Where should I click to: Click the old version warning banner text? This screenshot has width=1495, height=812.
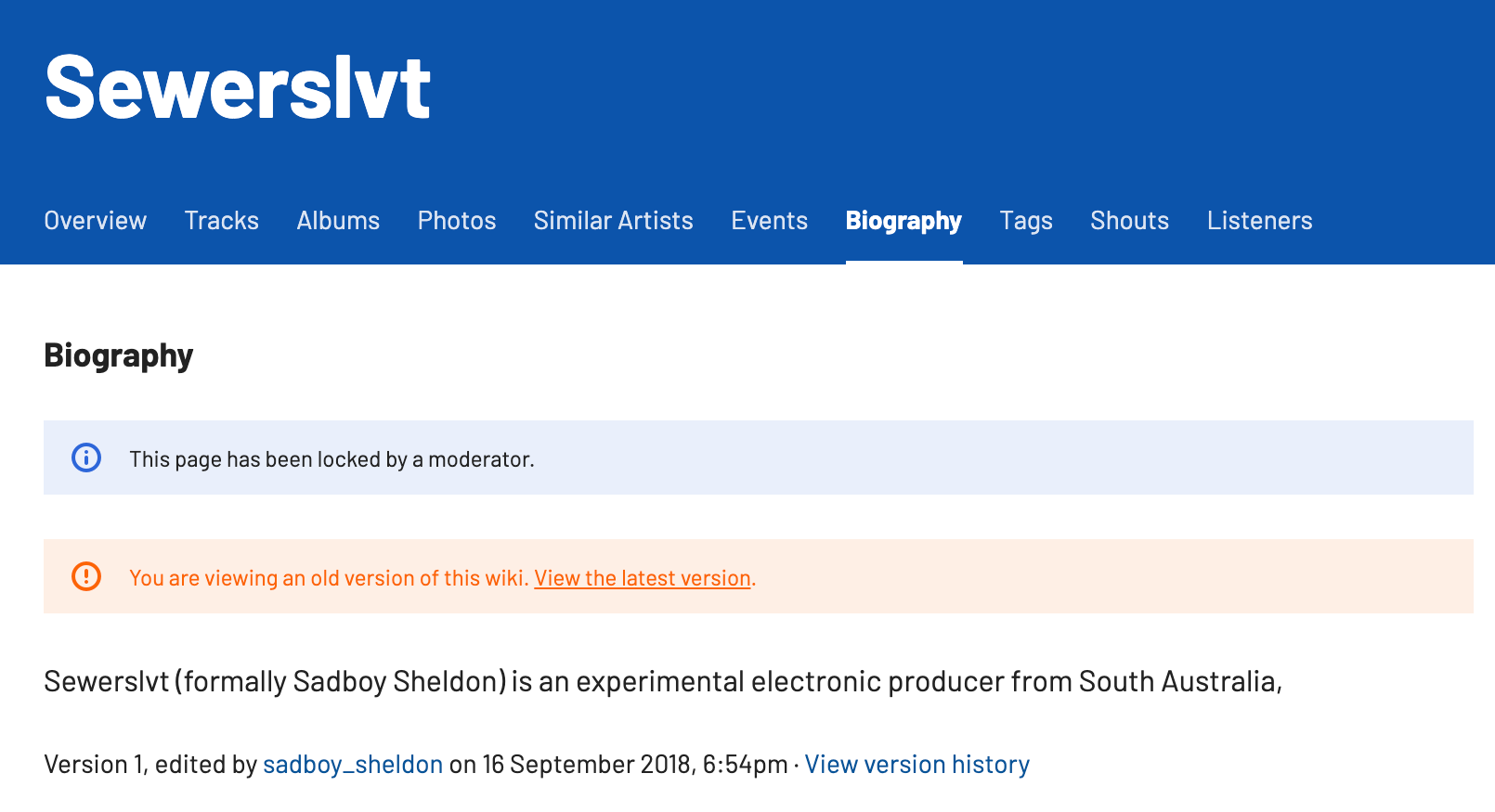click(330, 578)
